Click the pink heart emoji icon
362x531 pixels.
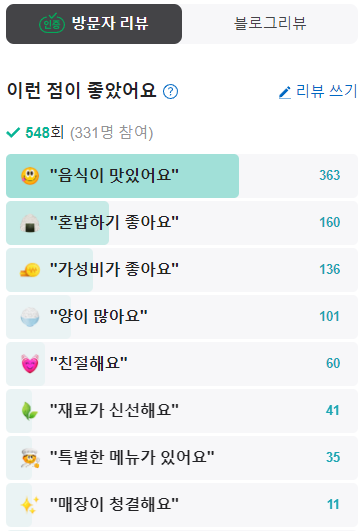click(x=30, y=364)
